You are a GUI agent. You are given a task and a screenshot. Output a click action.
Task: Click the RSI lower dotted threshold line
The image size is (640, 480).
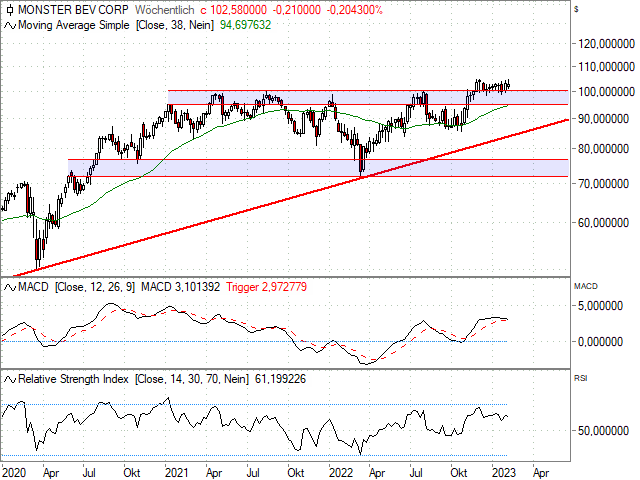[255, 456]
